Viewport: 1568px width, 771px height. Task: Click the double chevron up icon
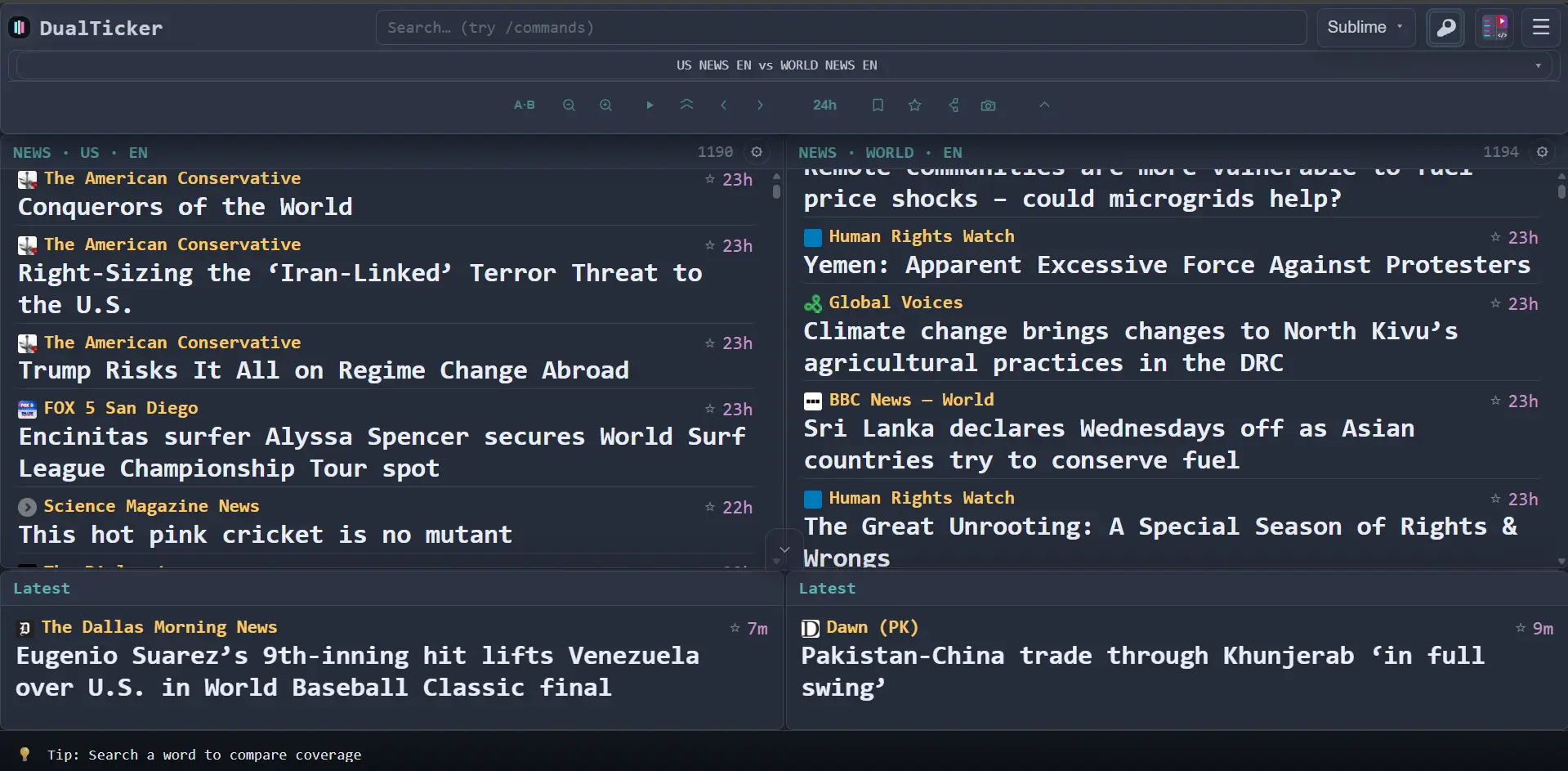686,105
